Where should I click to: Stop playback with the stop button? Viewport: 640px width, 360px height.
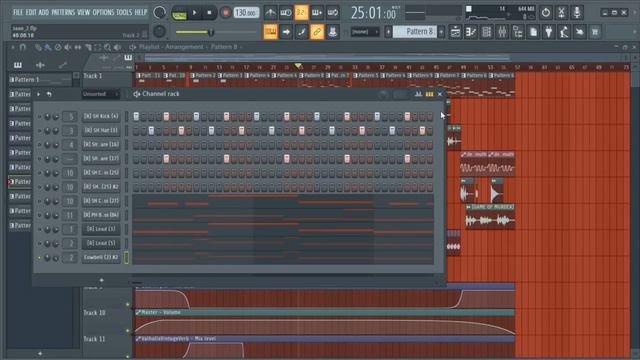click(x=209, y=13)
